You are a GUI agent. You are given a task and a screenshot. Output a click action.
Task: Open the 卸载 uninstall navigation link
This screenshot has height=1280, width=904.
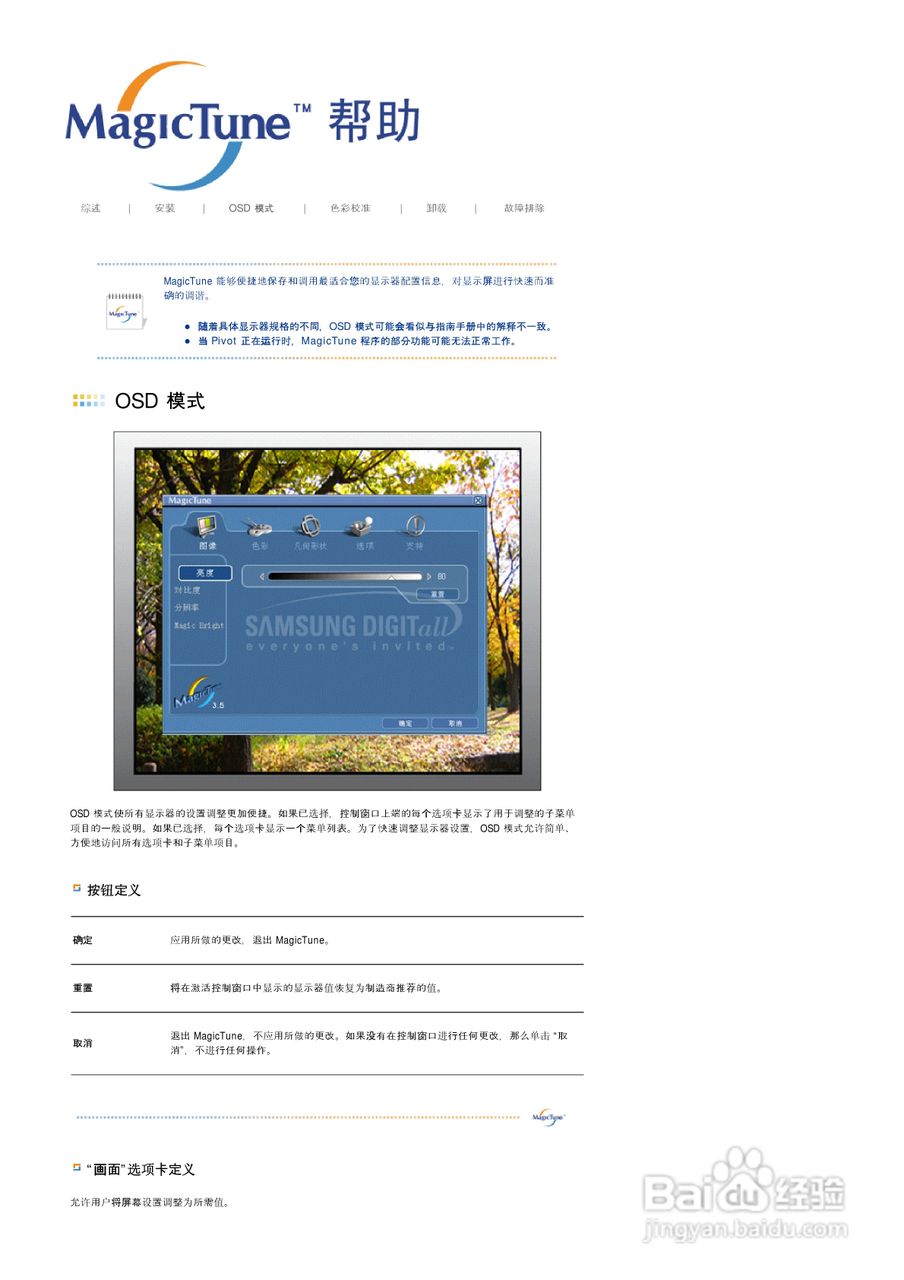pyautogui.click(x=436, y=208)
